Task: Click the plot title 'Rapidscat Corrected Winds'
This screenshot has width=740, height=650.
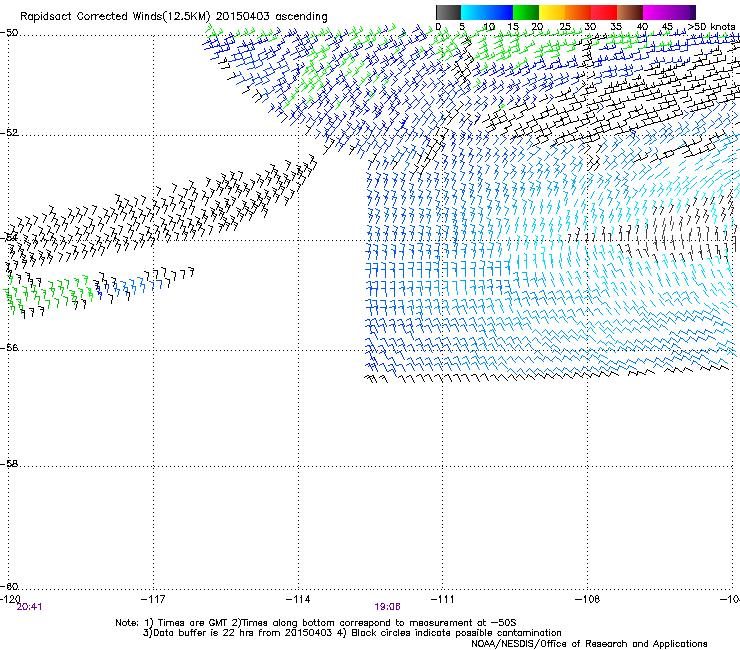Action: [x=90, y=17]
